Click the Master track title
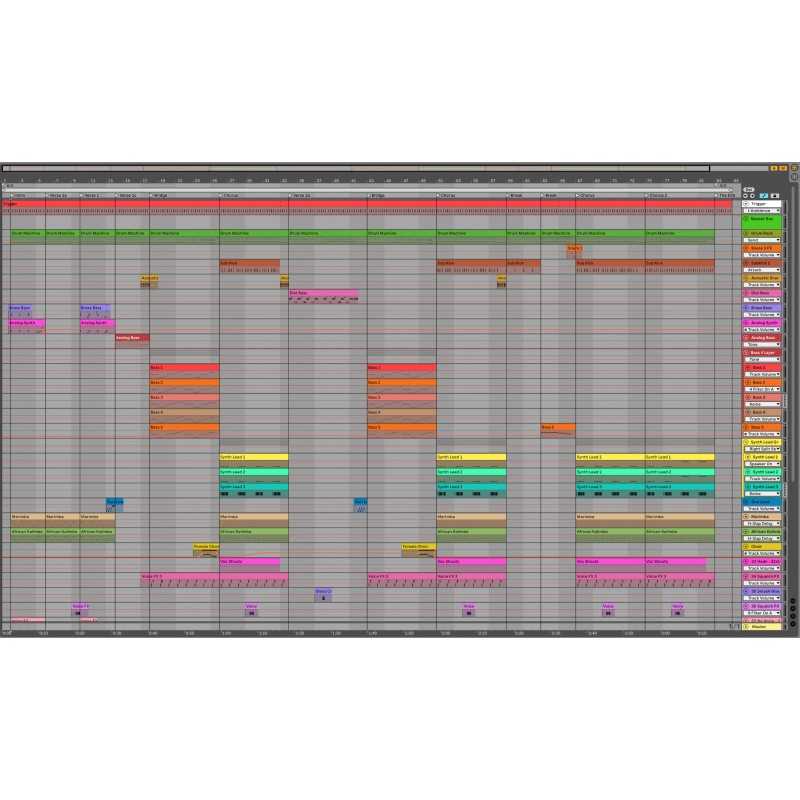This screenshot has width=800, height=800. [760, 626]
